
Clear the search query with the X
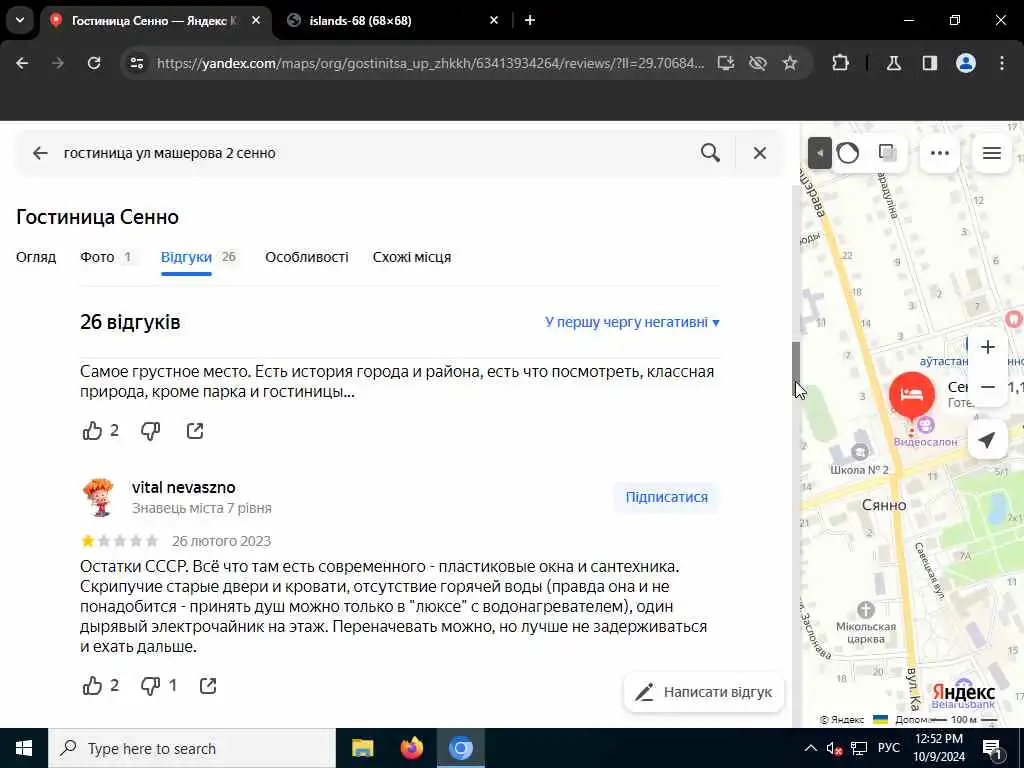[760, 153]
